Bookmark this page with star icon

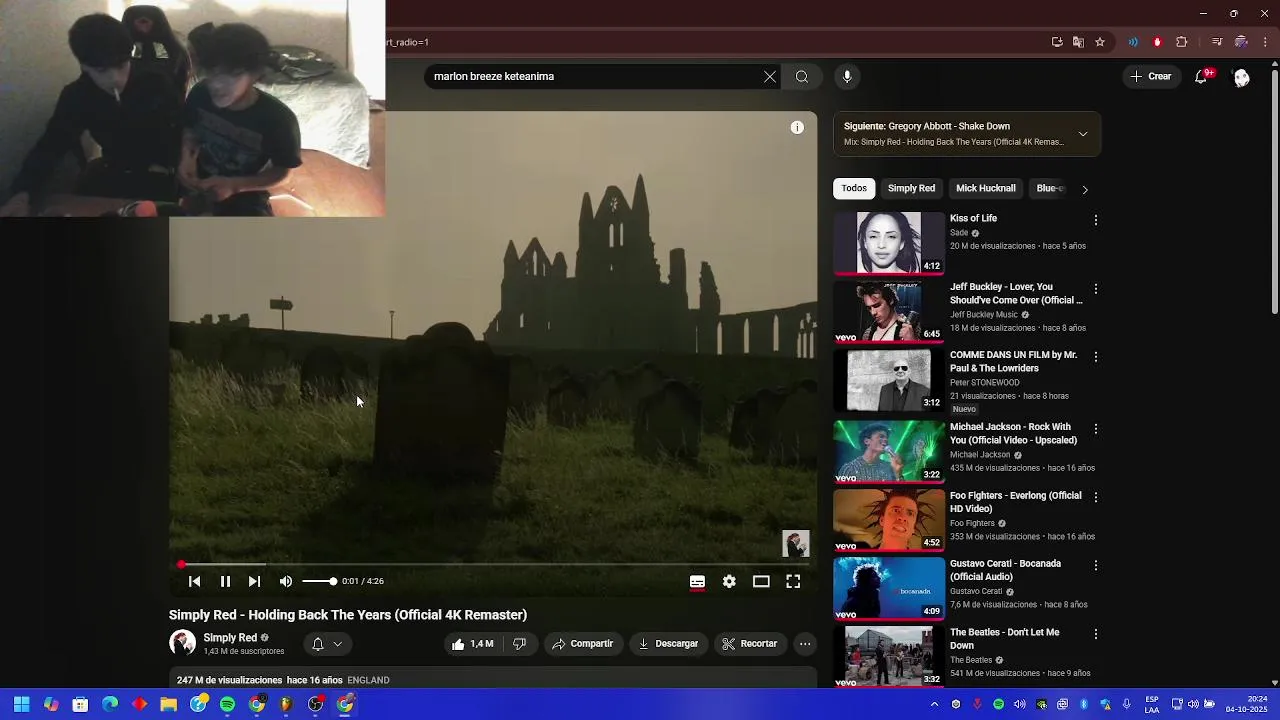coord(1100,42)
